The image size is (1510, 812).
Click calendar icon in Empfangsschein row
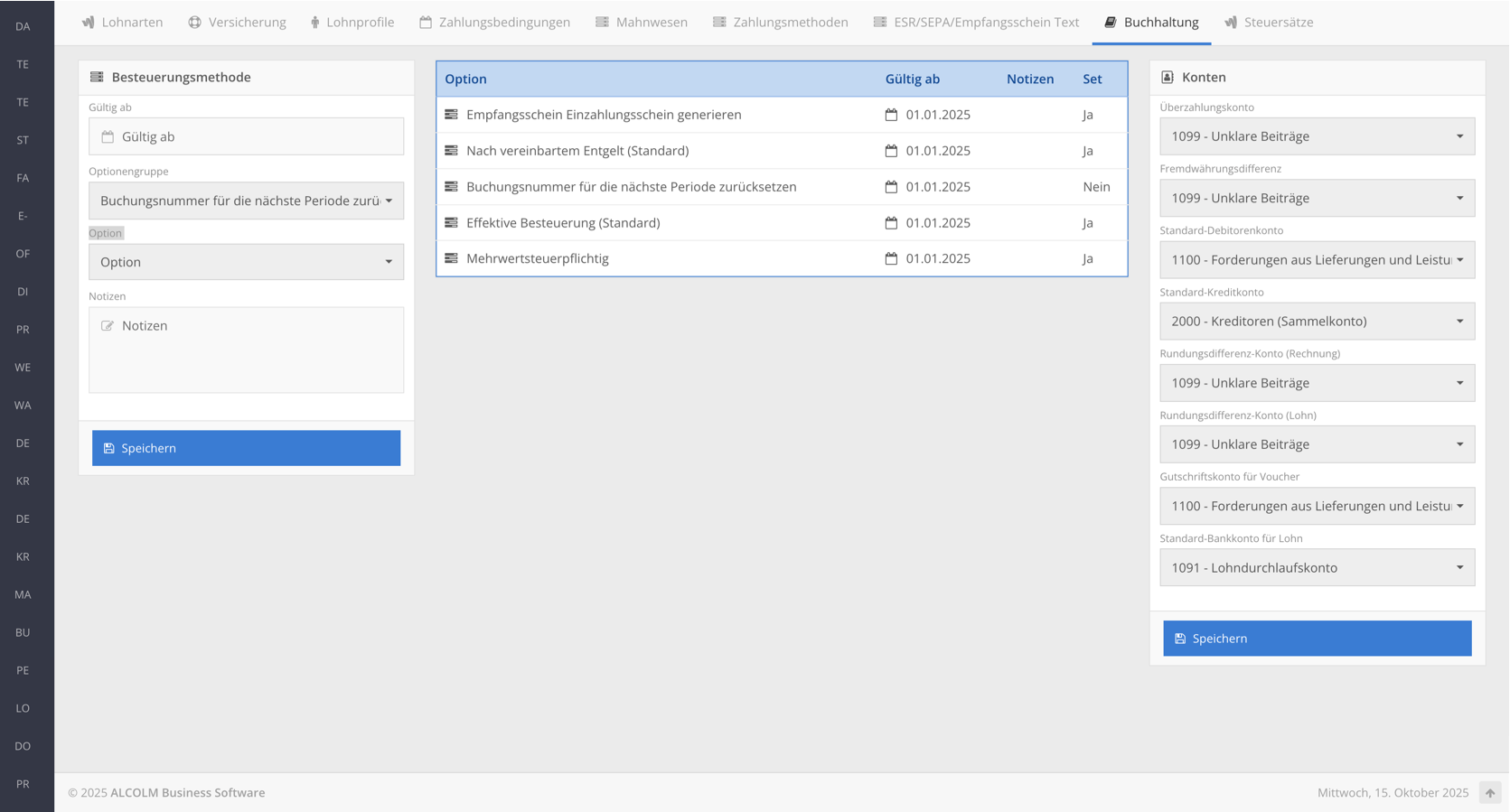coord(891,115)
